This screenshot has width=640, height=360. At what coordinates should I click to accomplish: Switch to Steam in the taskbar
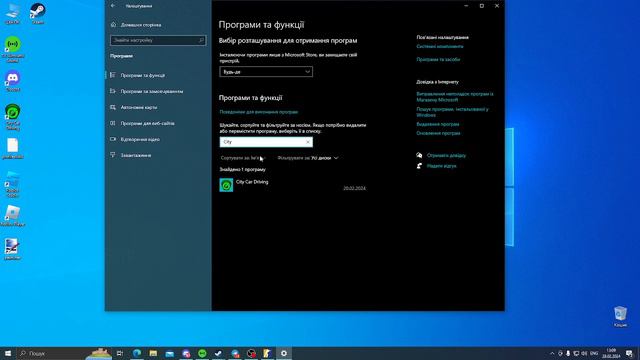(218, 353)
